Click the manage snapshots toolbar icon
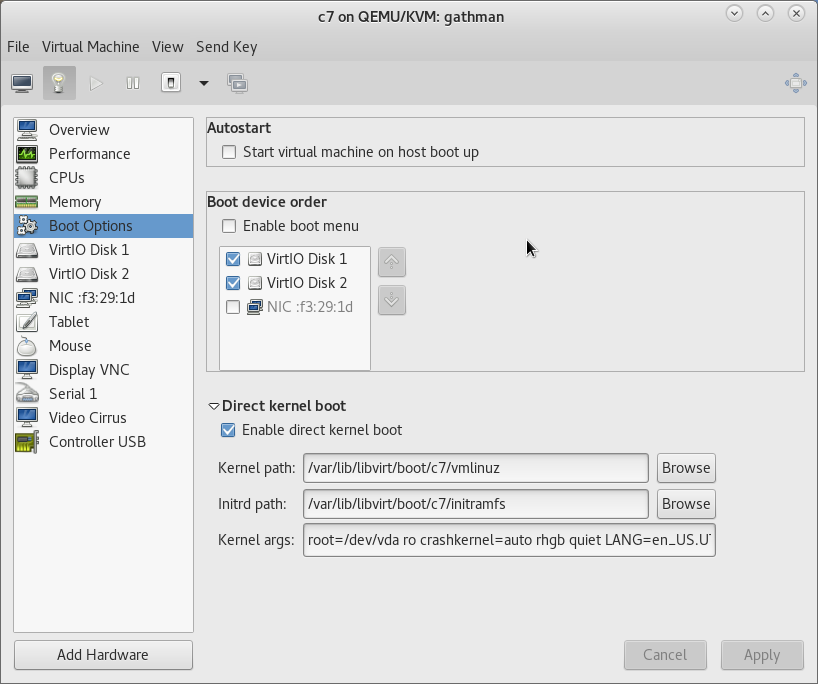The width and height of the screenshot is (818, 684). tap(238, 83)
